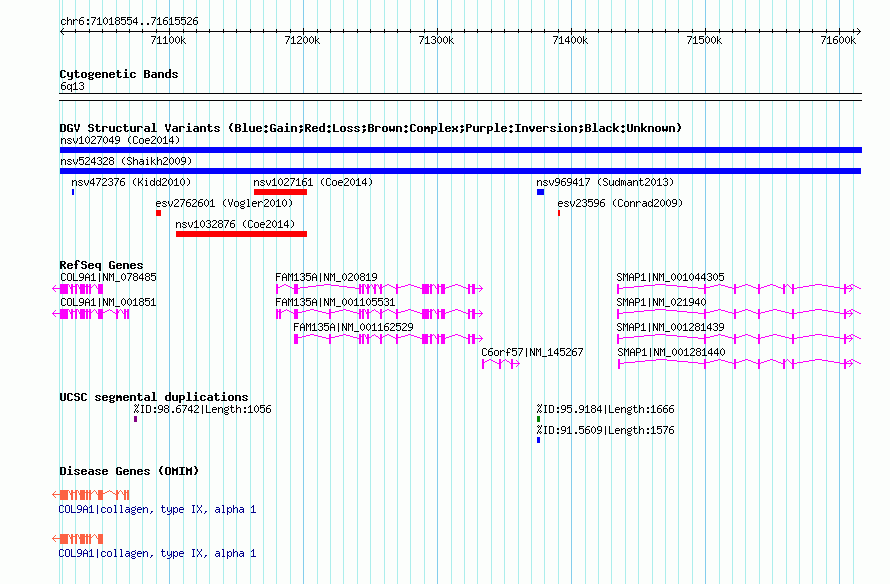This screenshot has width=890, height=584.
Task: Click the SMAP1|NM_001044305 gene glyph
Action: tap(739, 289)
